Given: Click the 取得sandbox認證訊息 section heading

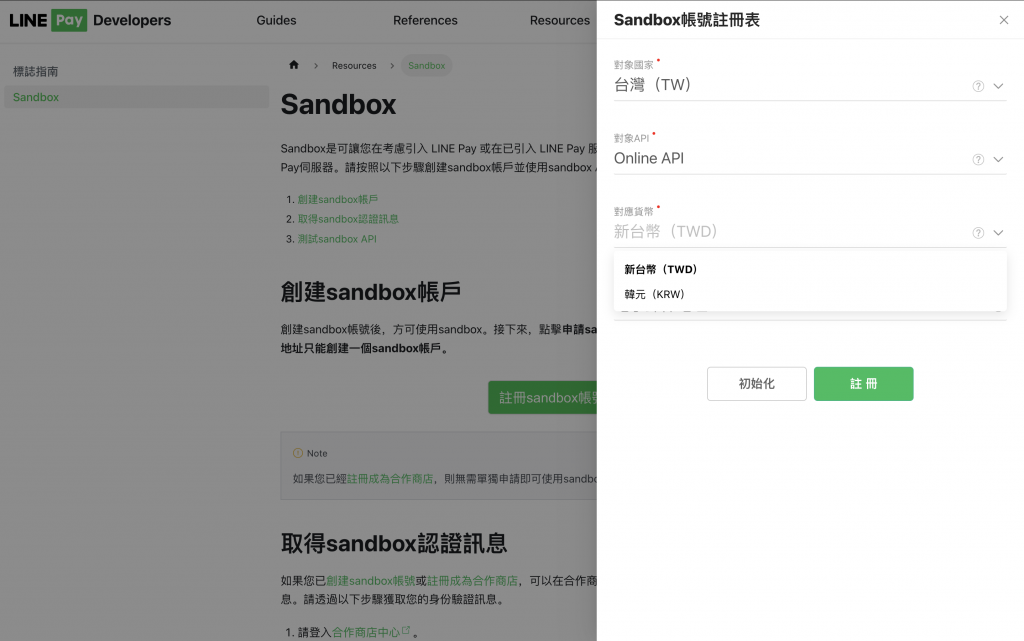Looking at the screenshot, I should click(394, 543).
